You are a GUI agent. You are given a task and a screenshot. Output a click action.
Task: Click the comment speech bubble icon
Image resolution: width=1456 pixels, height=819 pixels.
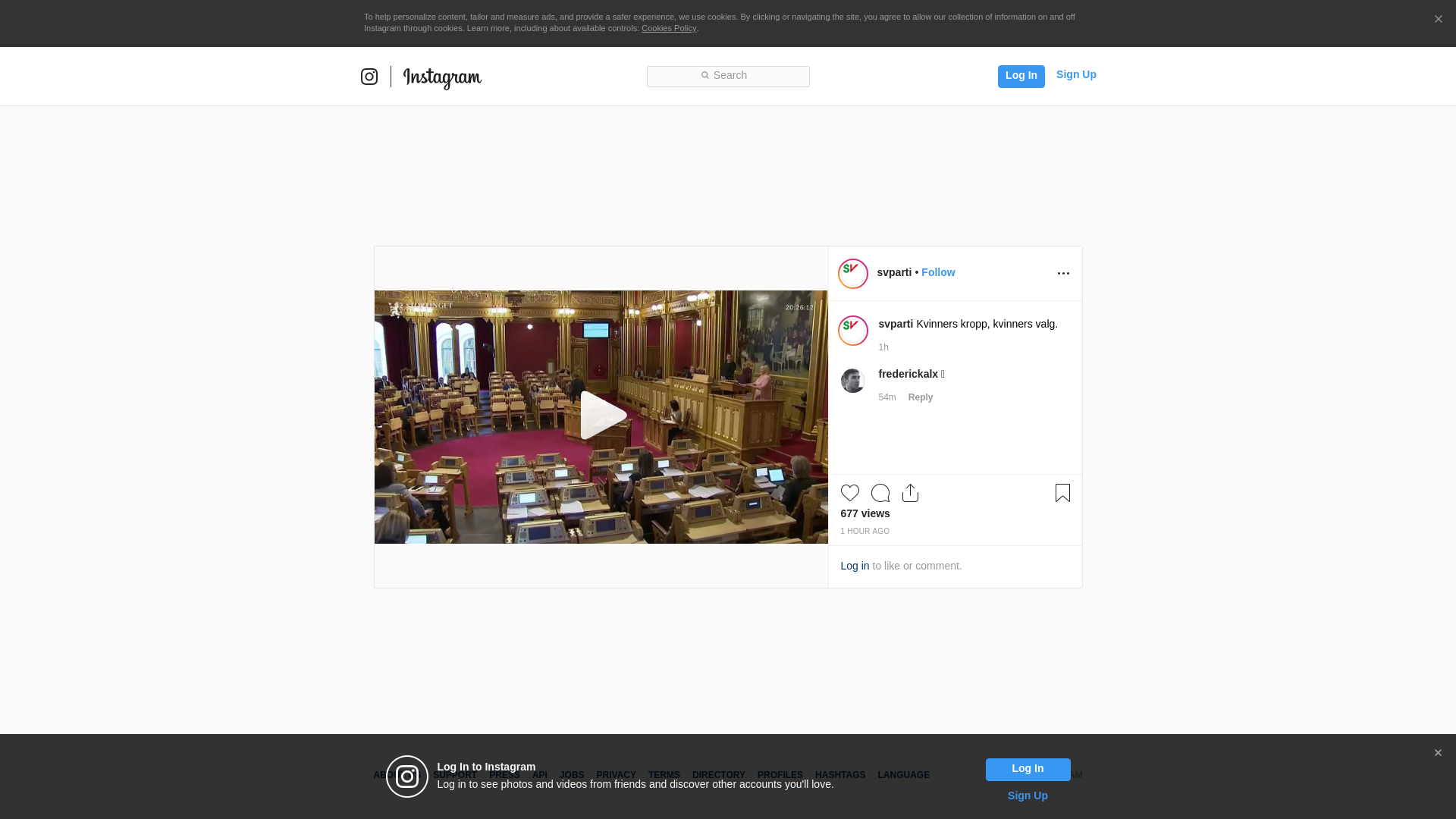pos(880,493)
